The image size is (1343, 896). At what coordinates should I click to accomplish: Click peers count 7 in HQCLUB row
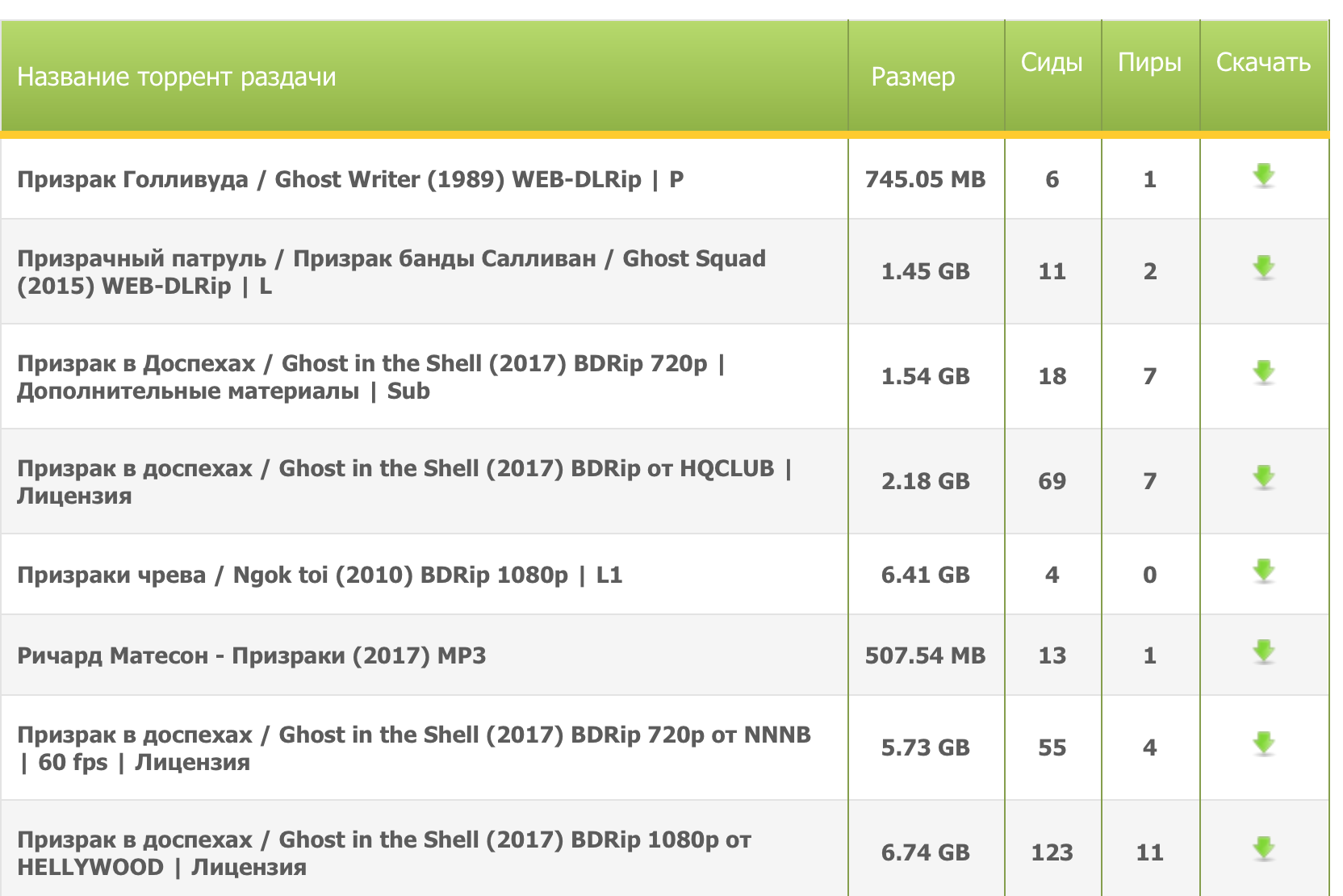(1150, 481)
